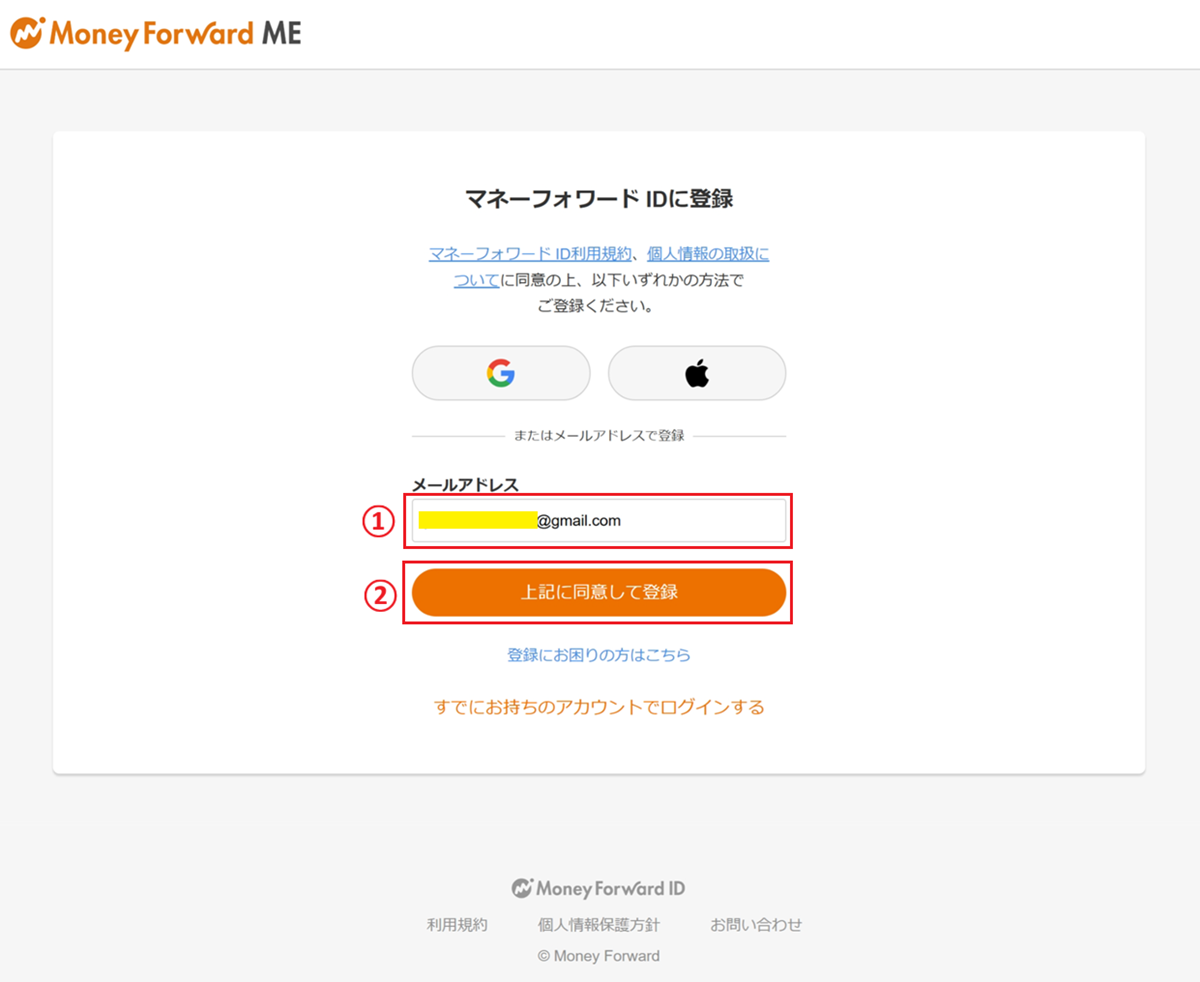Image resolution: width=1200 pixels, height=982 pixels.
Task: Open the footer 個人情報保護方針 link
Action: (x=598, y=924)
